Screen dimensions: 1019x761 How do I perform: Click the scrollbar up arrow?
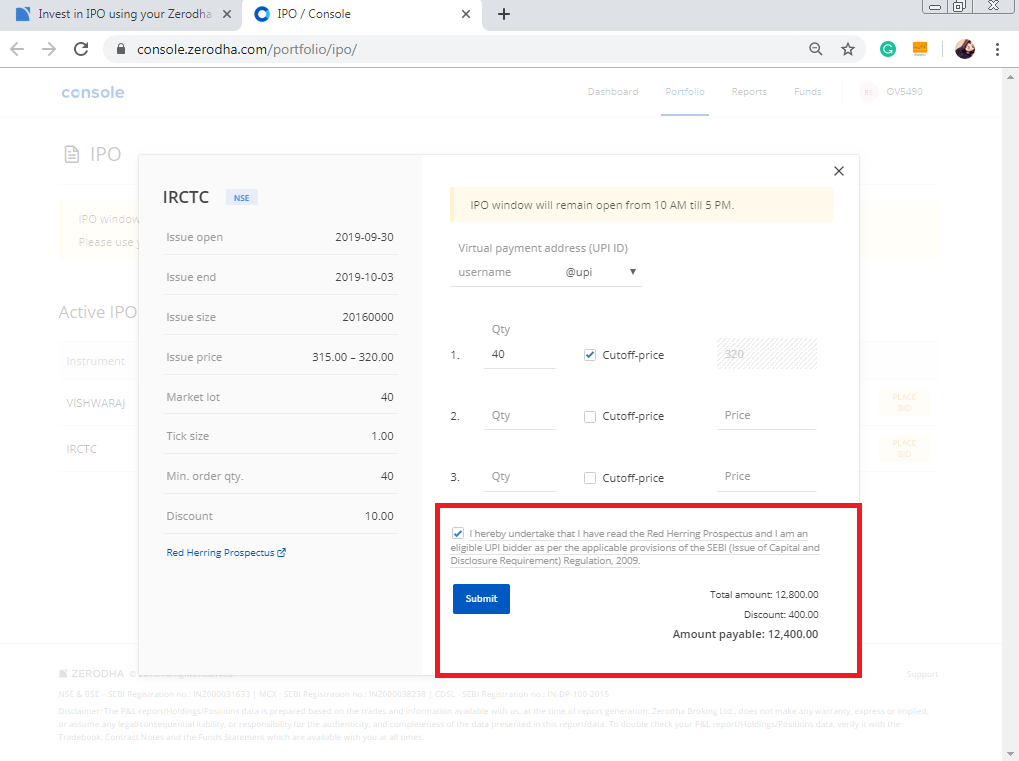click(1011, 76)
